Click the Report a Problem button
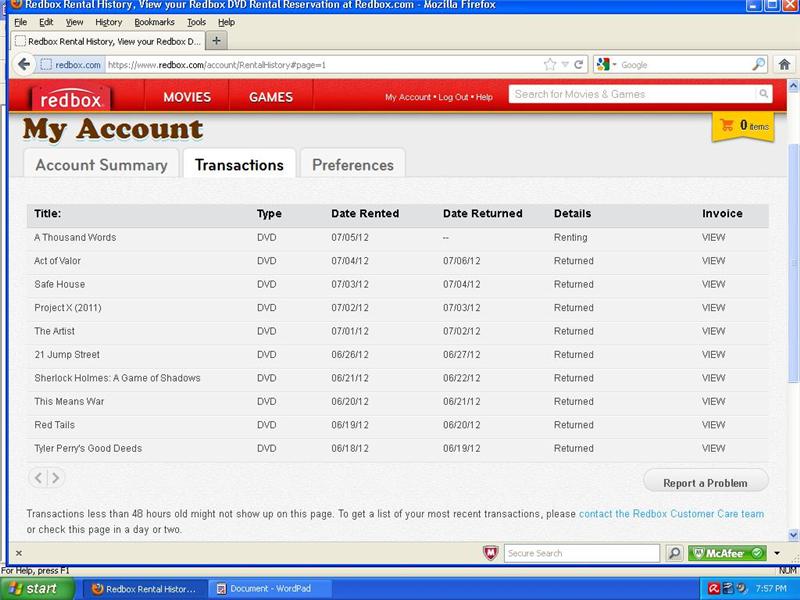The width and height of the screenshot is (800, 600). [x=706, y=483]
